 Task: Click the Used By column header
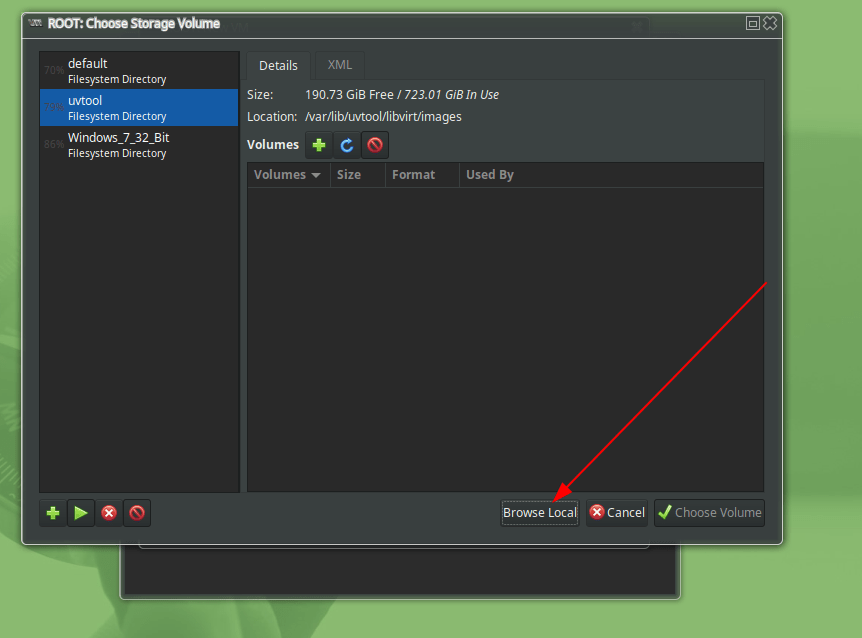pos(490,175)
